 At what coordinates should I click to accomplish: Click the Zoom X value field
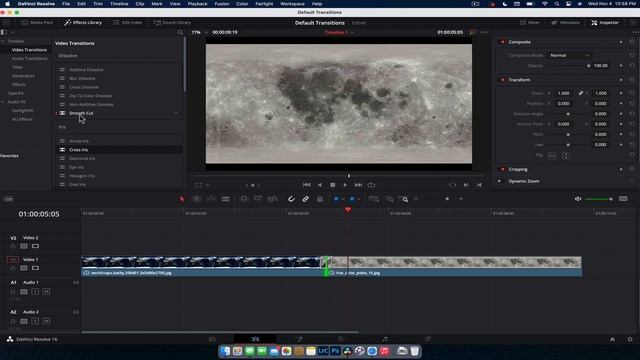564,93
